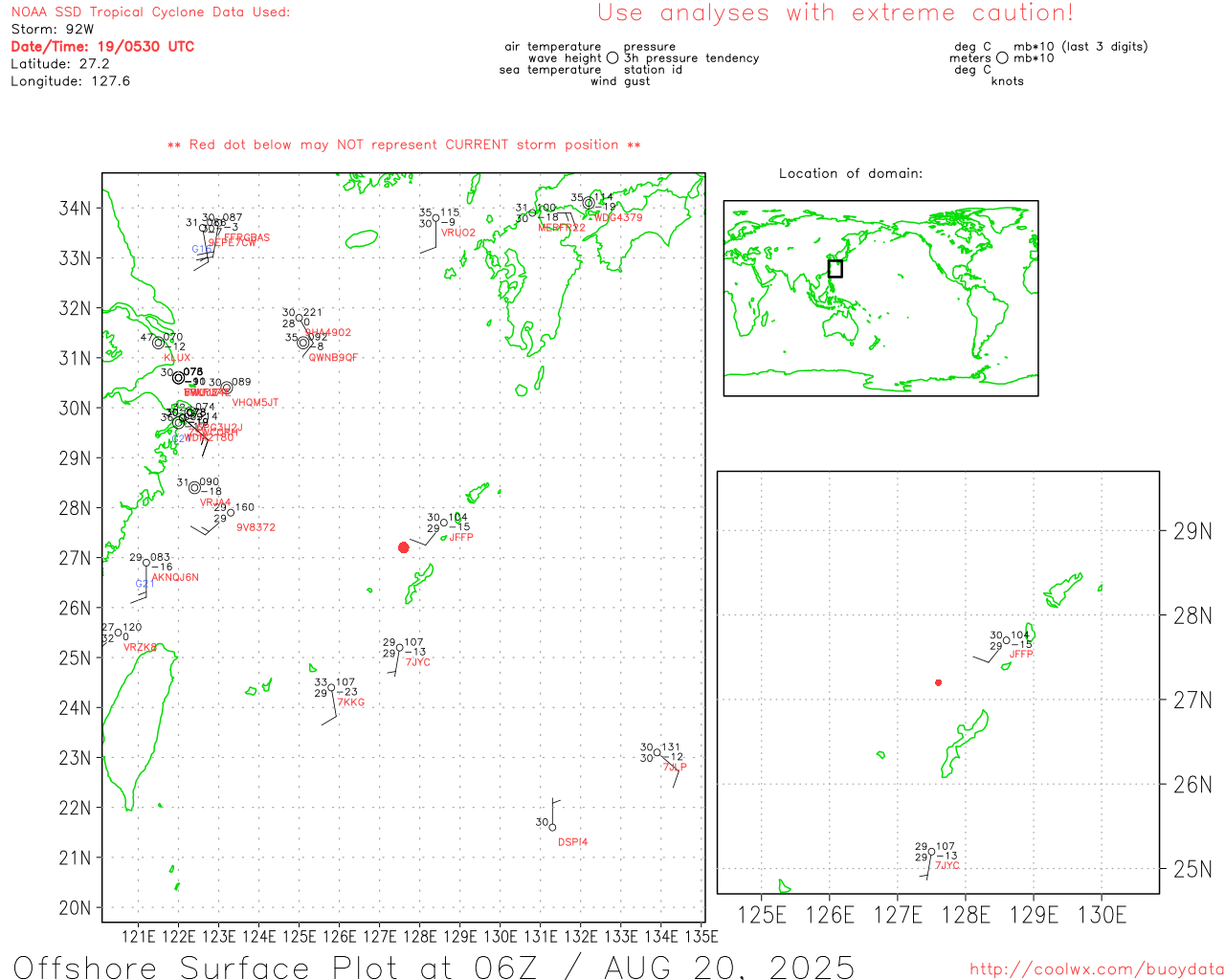This screenshot has width=1225, height=980.
Task: Click the VRZK8 station label
Action: [x=140, y=648]
